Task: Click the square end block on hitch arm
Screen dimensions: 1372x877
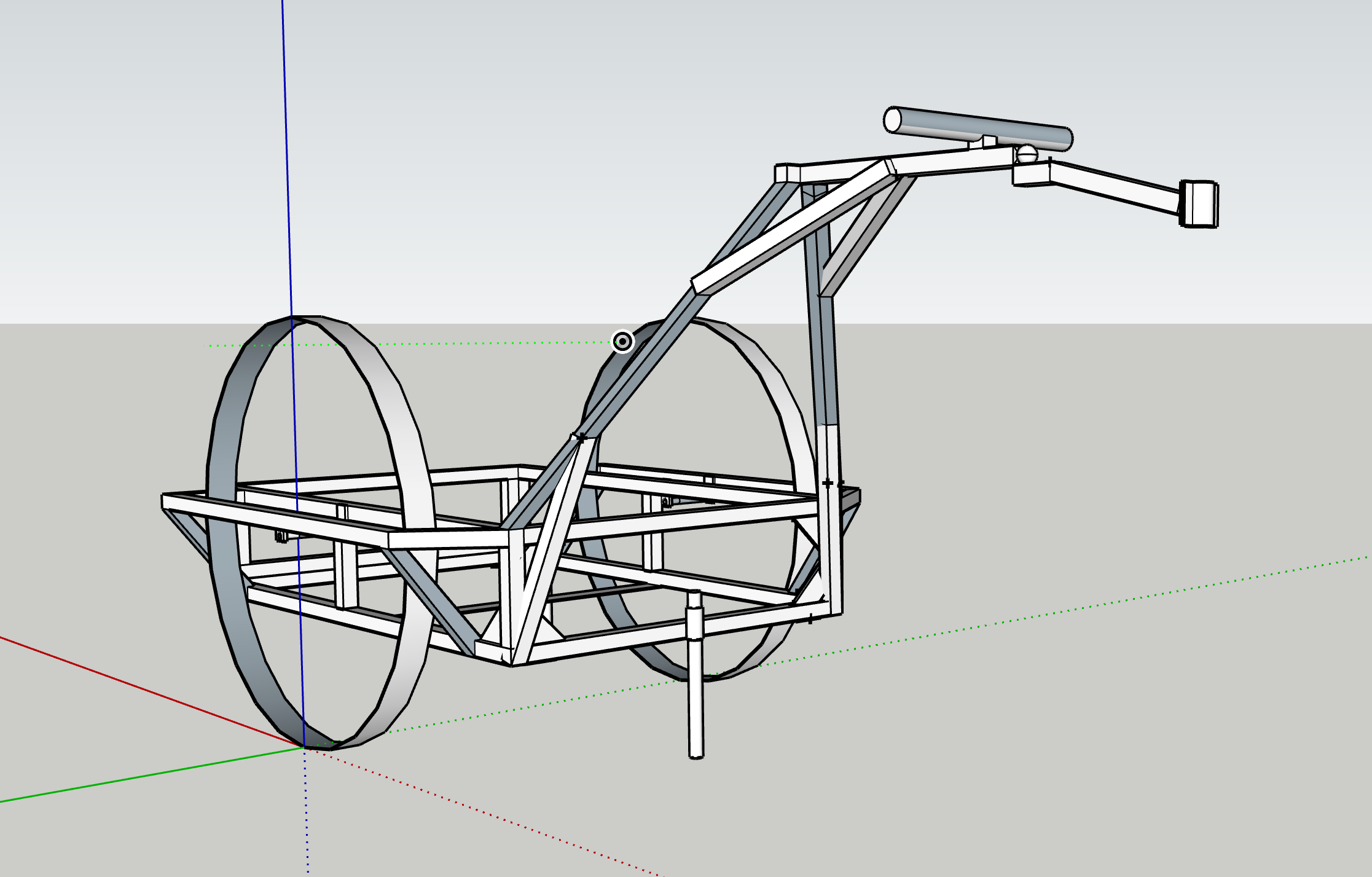Action: pos(1199,203)
